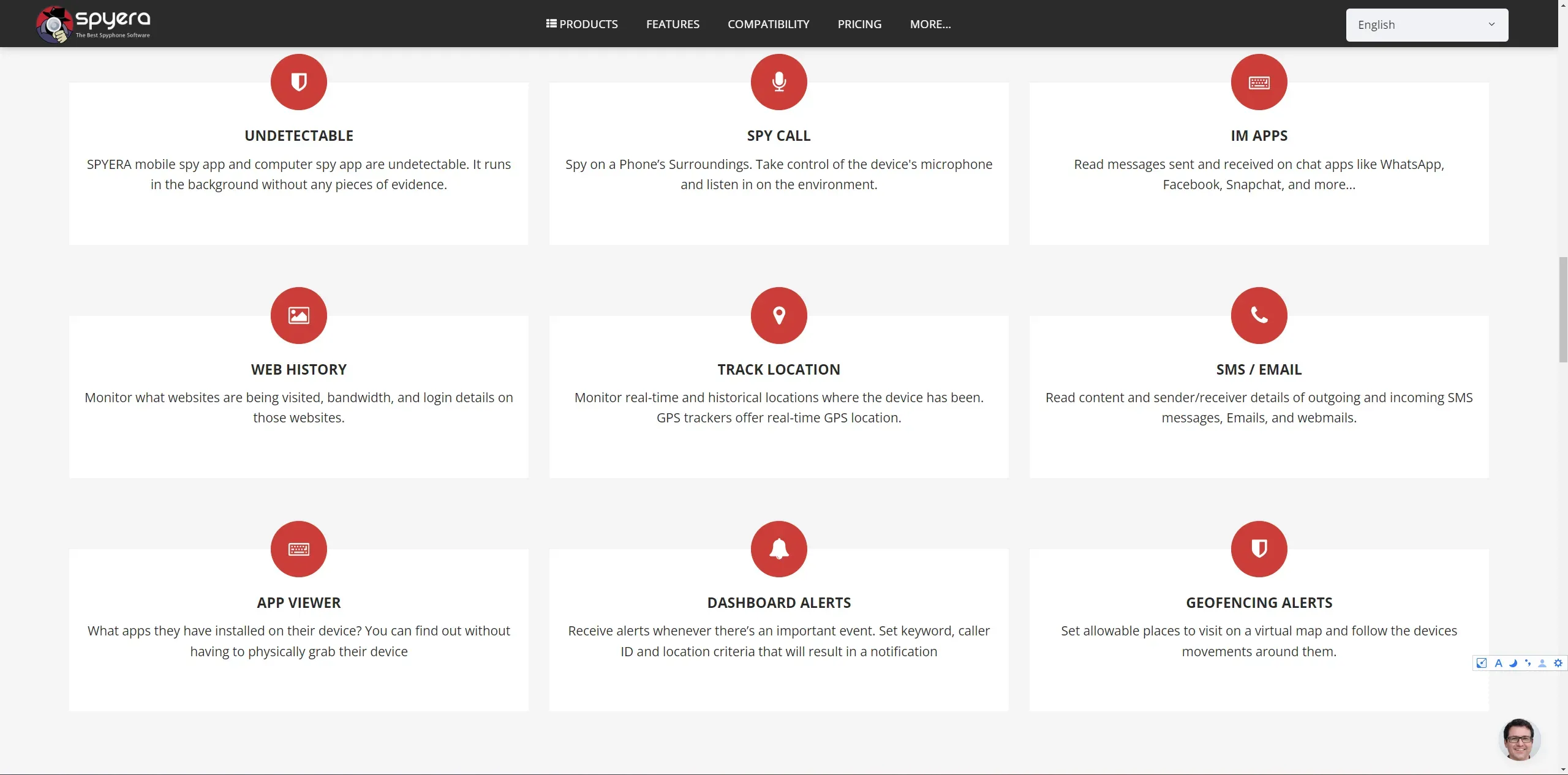Select the COMPATIBILITY menu option
This screenshot has height=775, width=1568.
(x=769, y=23)
